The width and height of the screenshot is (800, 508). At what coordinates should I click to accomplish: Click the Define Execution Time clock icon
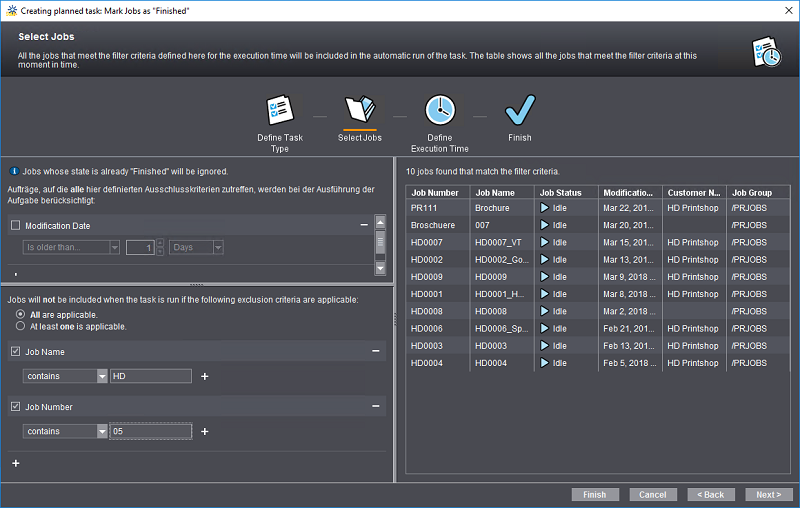439,110
